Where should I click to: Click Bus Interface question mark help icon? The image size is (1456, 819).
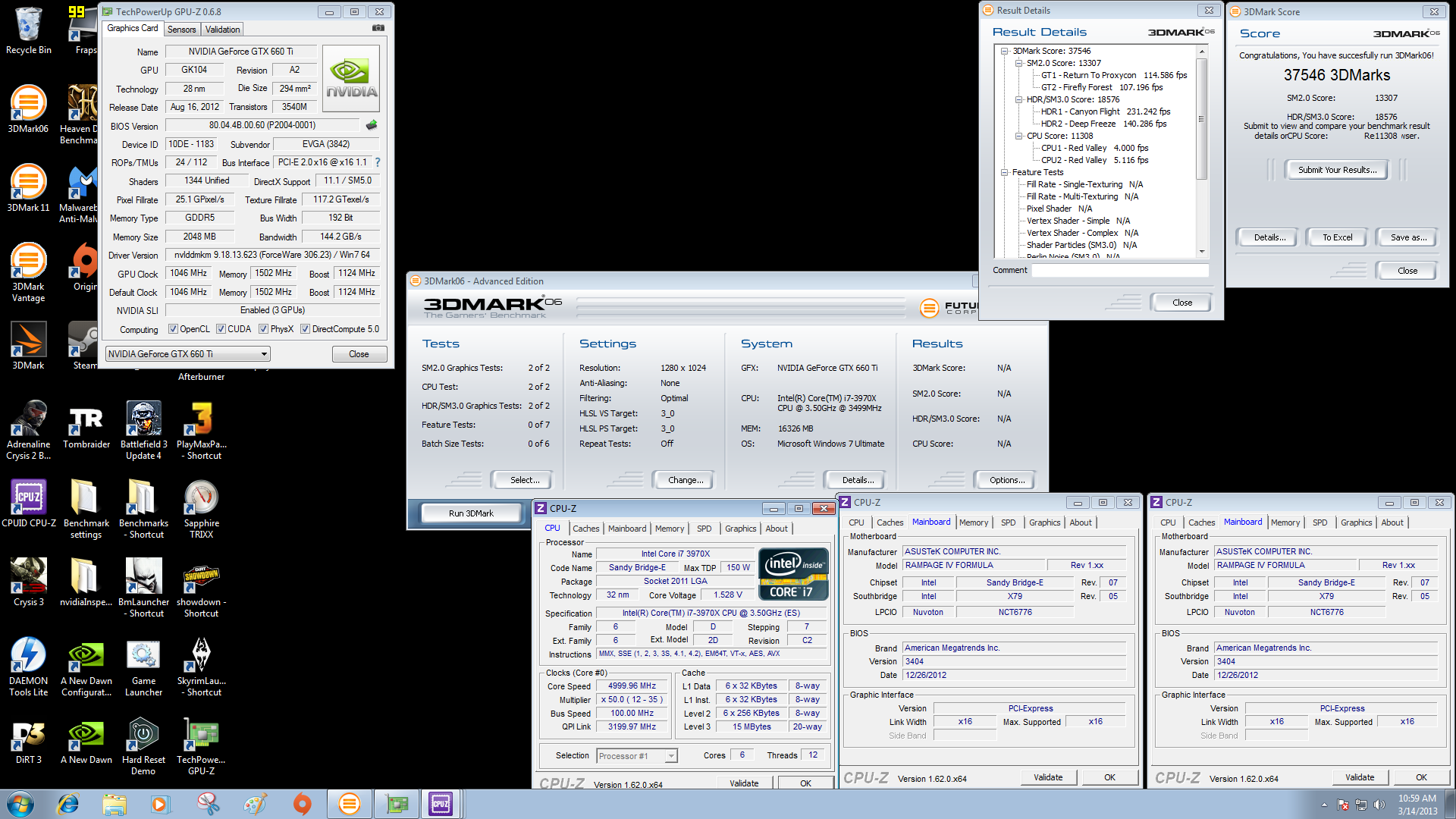pyautogui.click(x=378, y=162)
